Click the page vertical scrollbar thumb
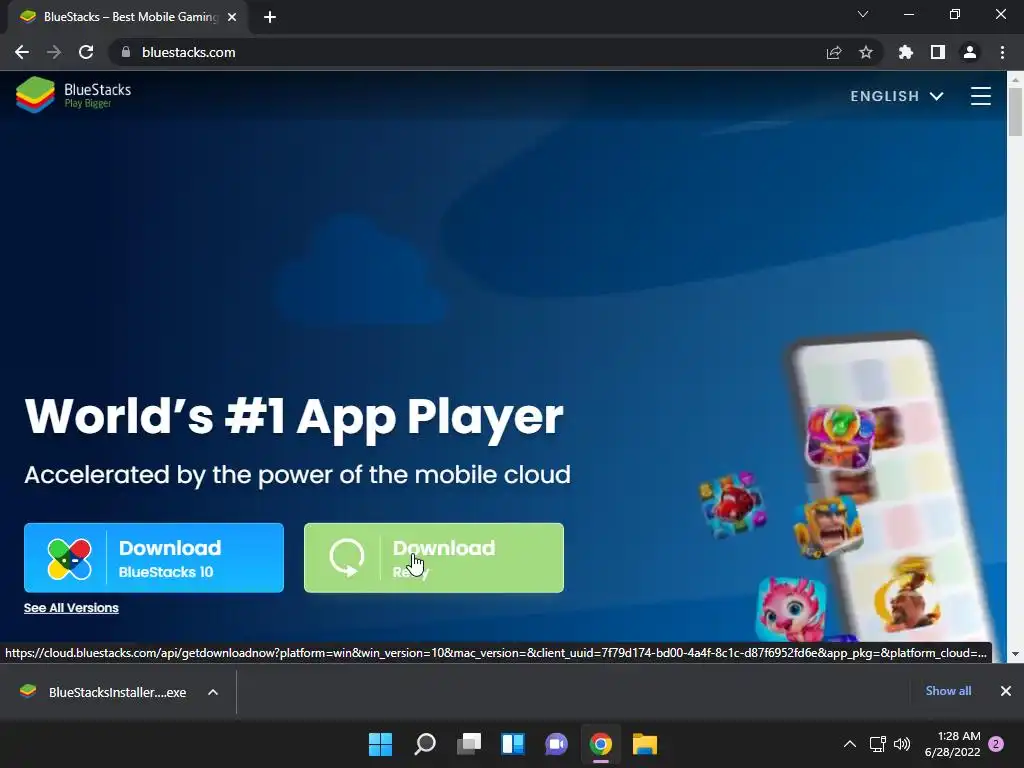 [1015, 111]
